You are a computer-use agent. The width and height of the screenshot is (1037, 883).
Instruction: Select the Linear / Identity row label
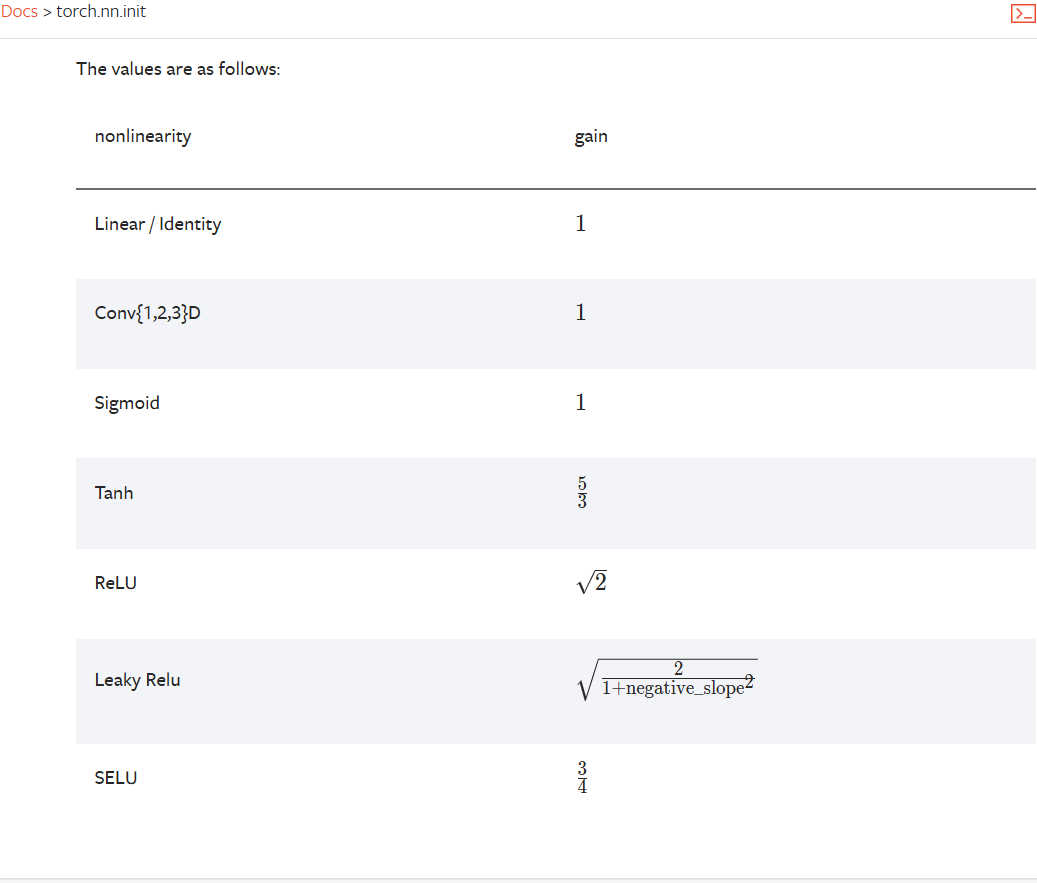click(x=158, y=224)
